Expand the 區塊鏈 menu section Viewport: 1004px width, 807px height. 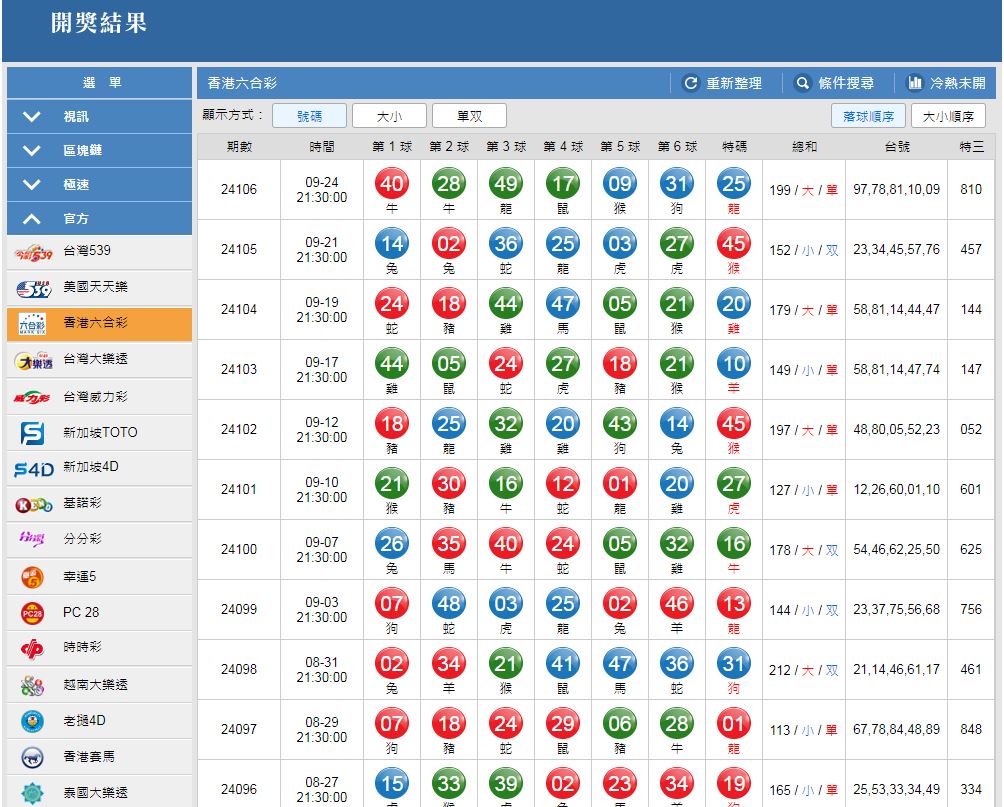point(99,151)
